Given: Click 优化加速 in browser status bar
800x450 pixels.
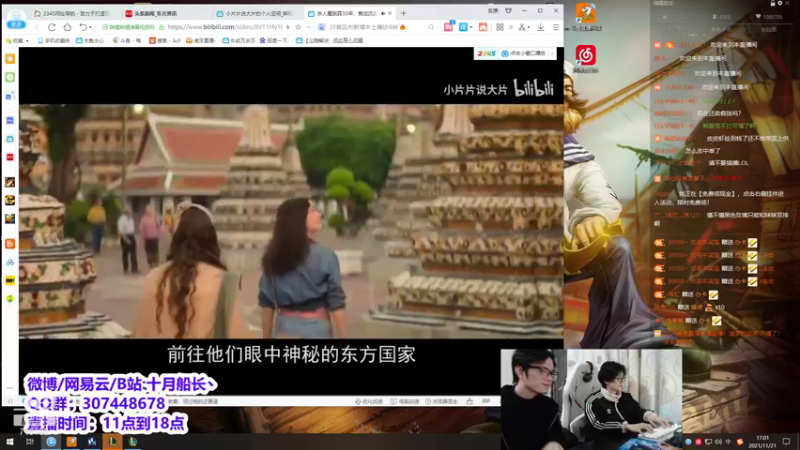Looking at the screenshot, I should click(x=369, y=402).
